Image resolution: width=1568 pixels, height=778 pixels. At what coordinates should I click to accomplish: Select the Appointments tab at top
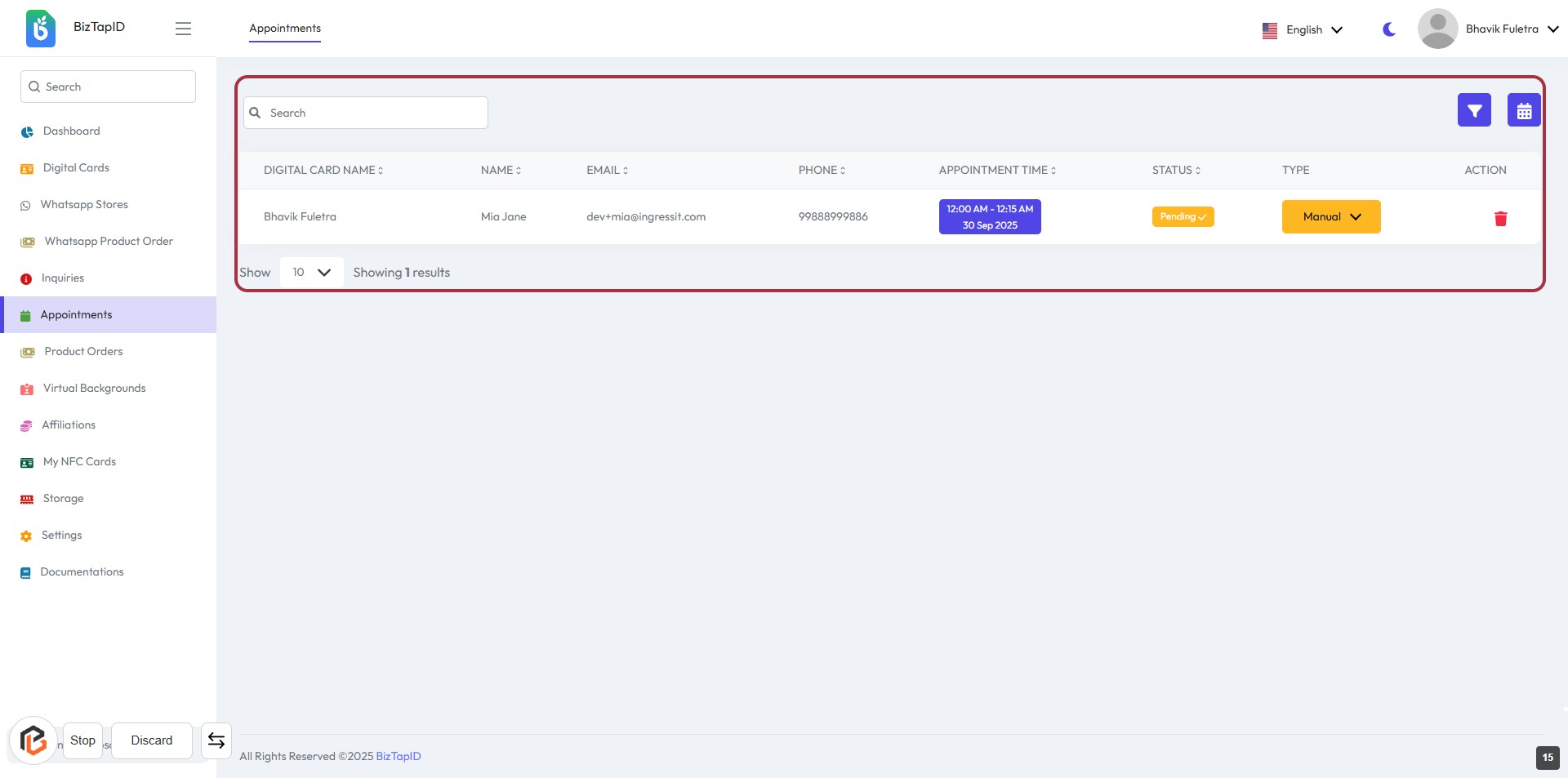pyautogui.click(x=285, y=29)
